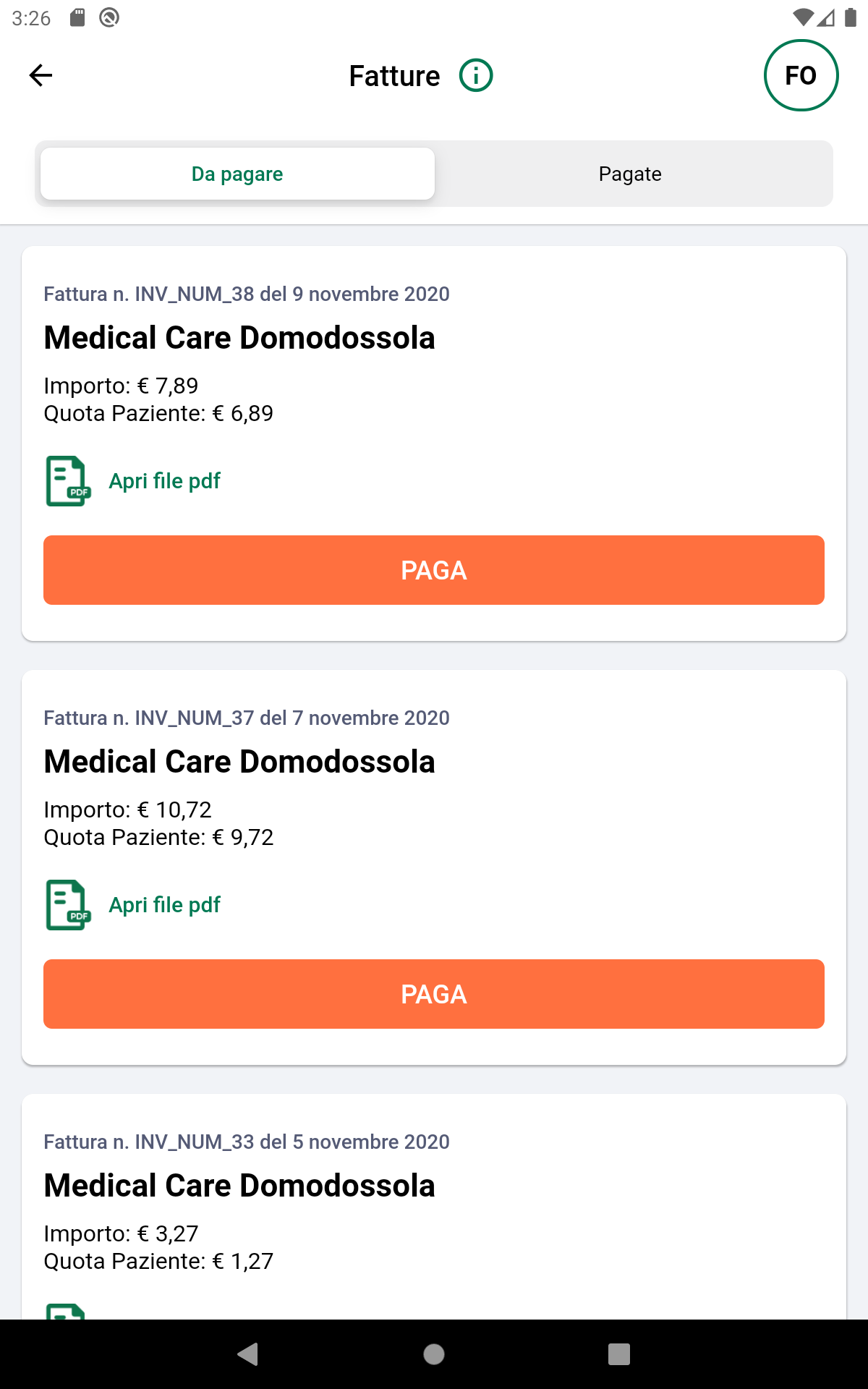Screen dimensions: 868x1389
Task: Open the FO profile avatar
Action: [x=801, y=75]
